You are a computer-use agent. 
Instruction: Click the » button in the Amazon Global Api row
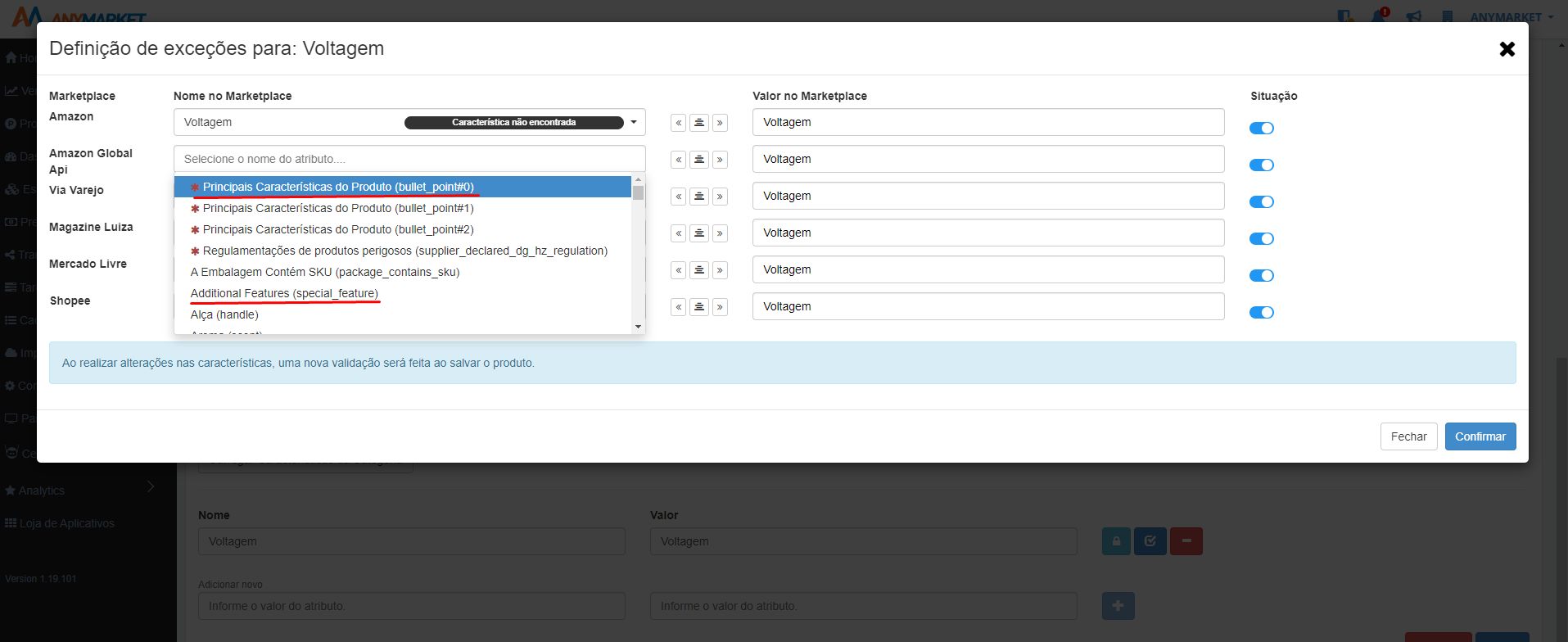pyautogui.click(x=720, y=160)
